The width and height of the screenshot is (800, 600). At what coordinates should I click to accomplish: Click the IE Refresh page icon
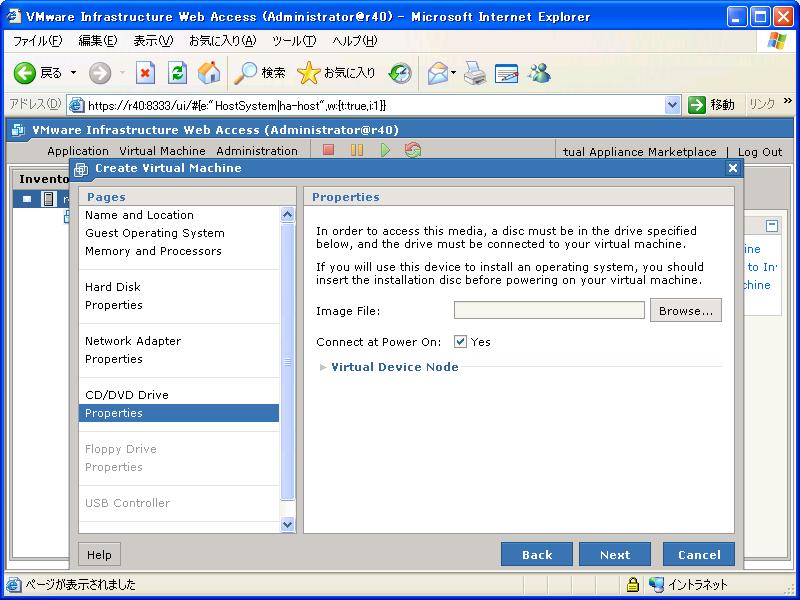click(177, 73)
